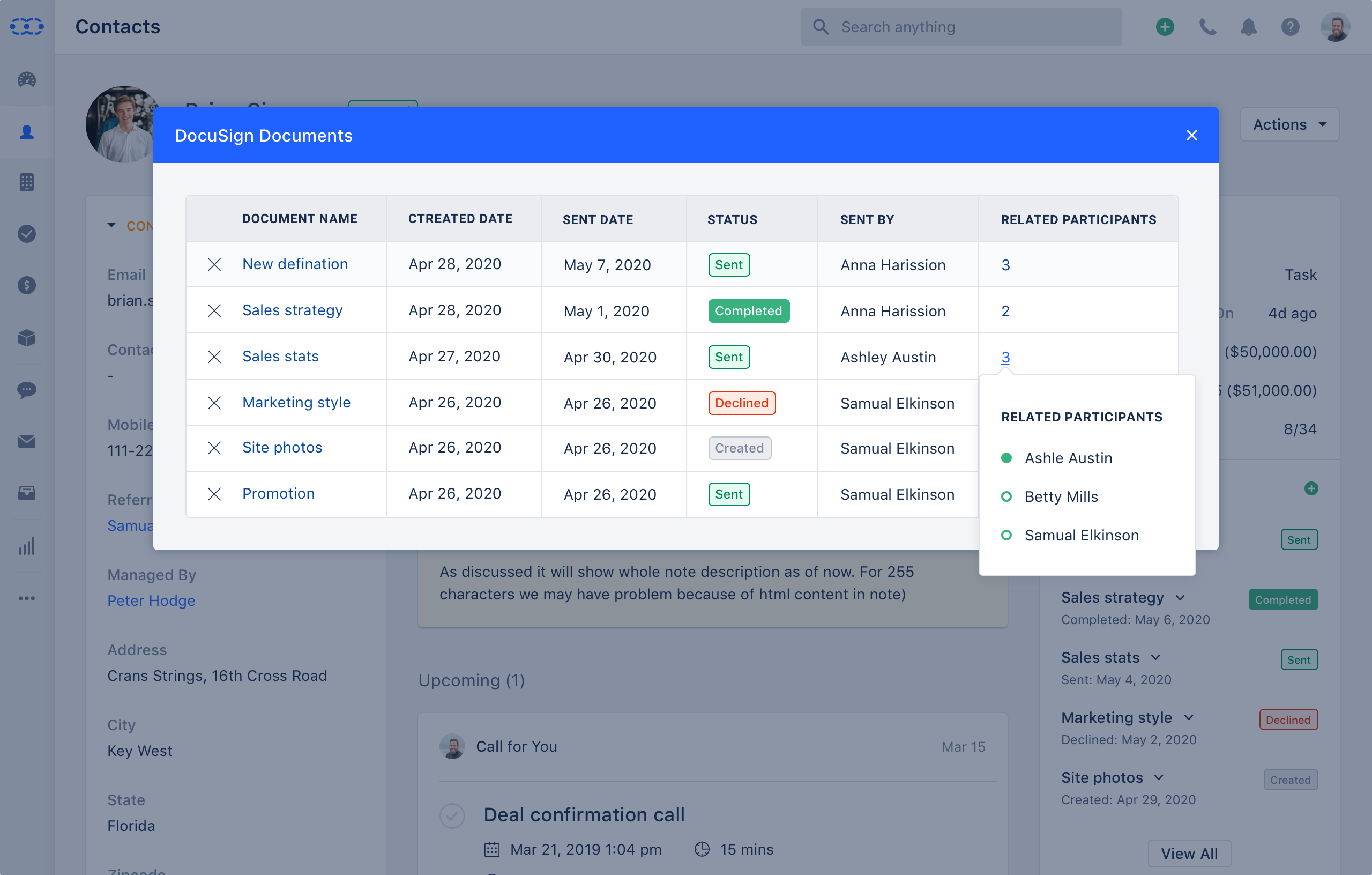The height and width of the screenshot is (875, 1372).
Task: Expand Sales strategy chevron in side panel
Action: tap(1180, 598)
